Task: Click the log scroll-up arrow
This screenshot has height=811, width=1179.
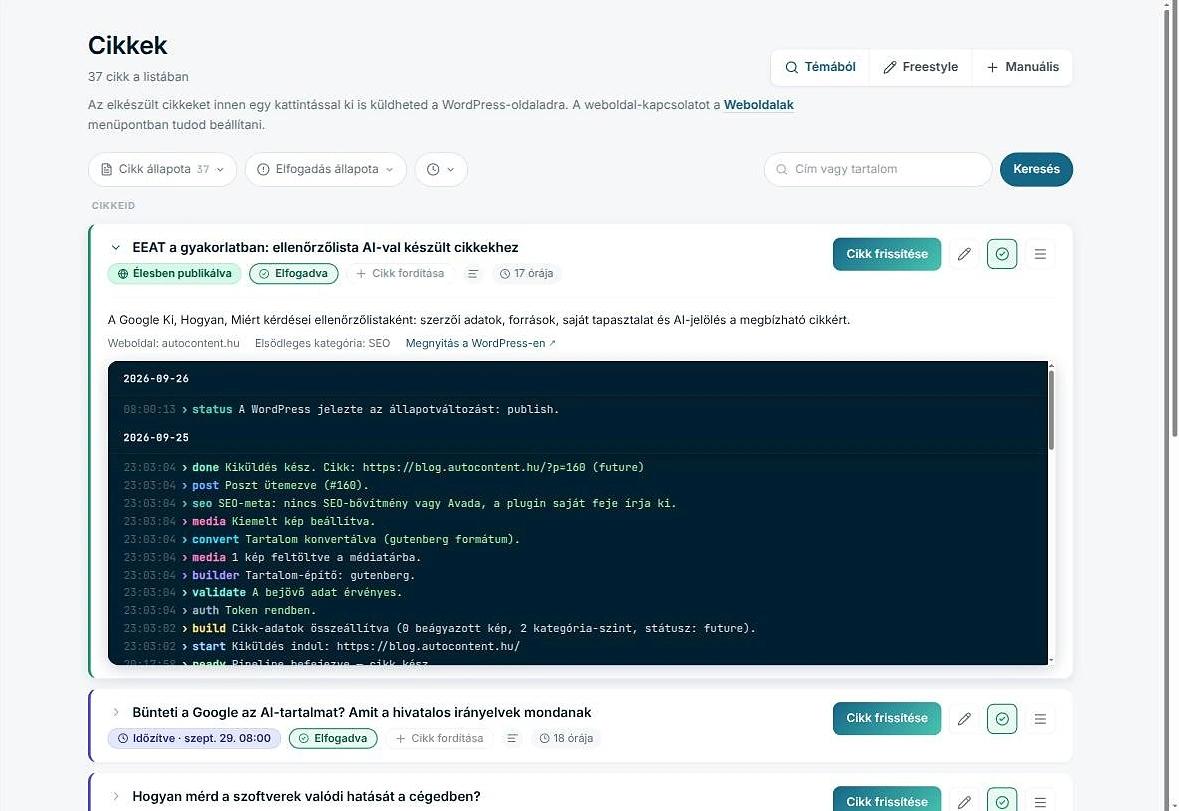Action: point(1050,365)
